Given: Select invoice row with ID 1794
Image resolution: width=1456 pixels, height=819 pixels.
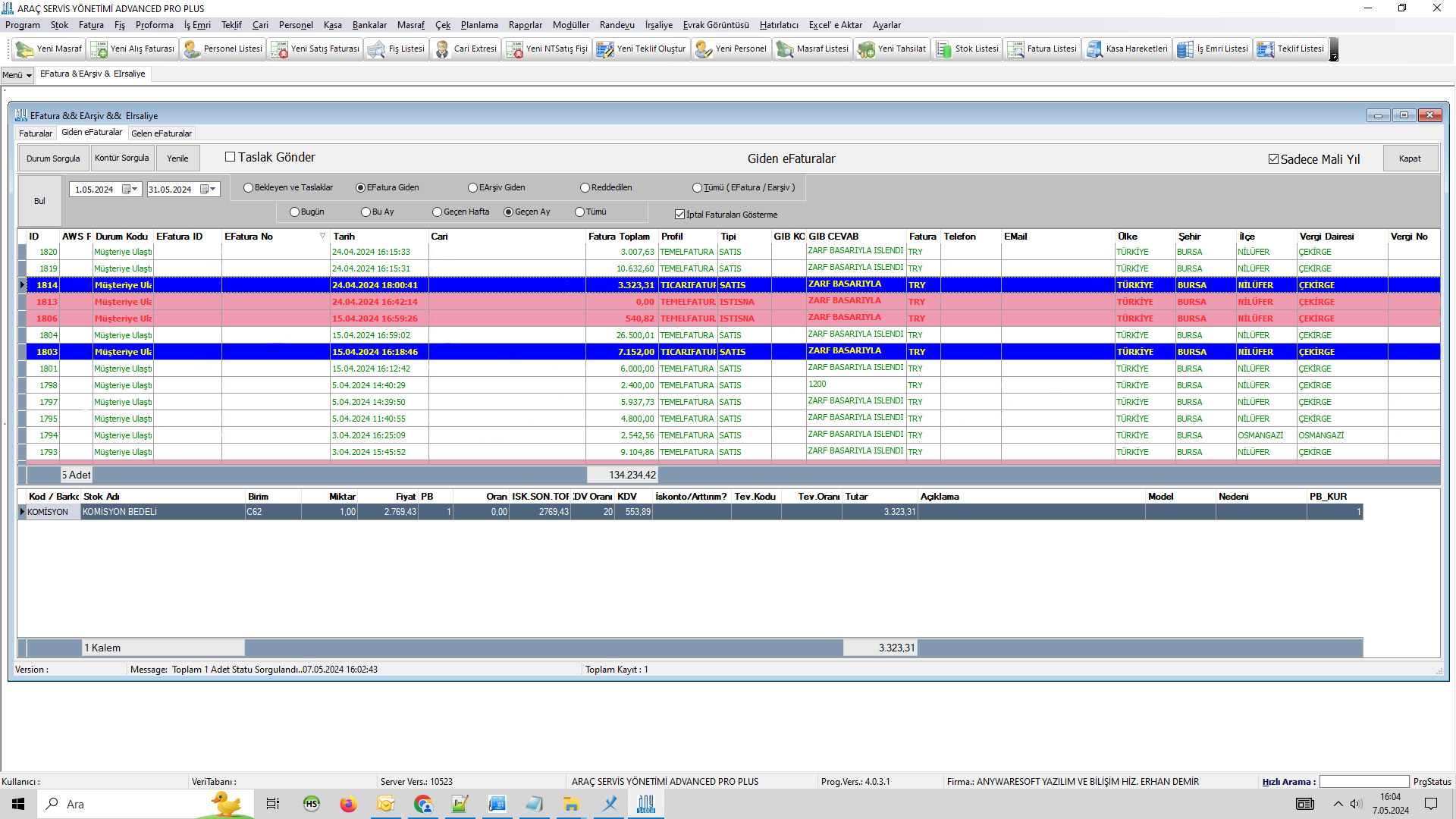Looking at the screenshot, I should click(x=728, y=435).
